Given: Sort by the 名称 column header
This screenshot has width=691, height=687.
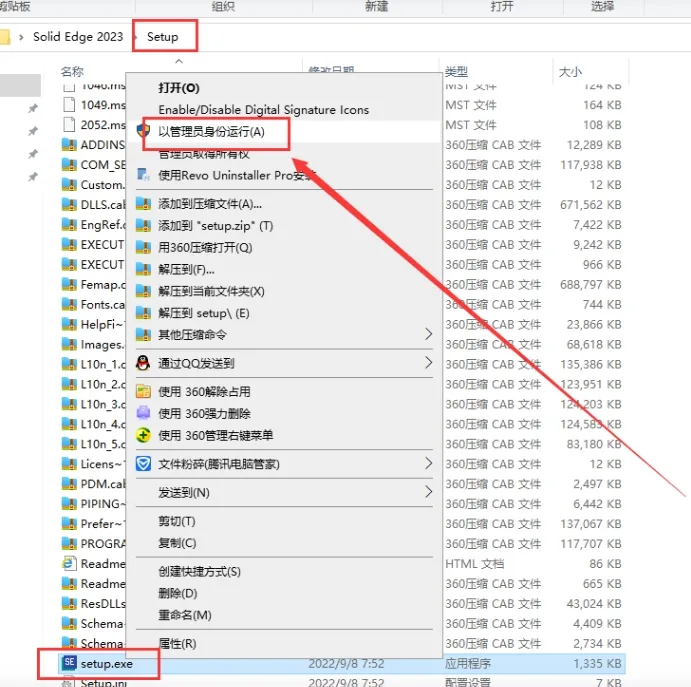Looking at the screenshot, I should click(72, 71).
